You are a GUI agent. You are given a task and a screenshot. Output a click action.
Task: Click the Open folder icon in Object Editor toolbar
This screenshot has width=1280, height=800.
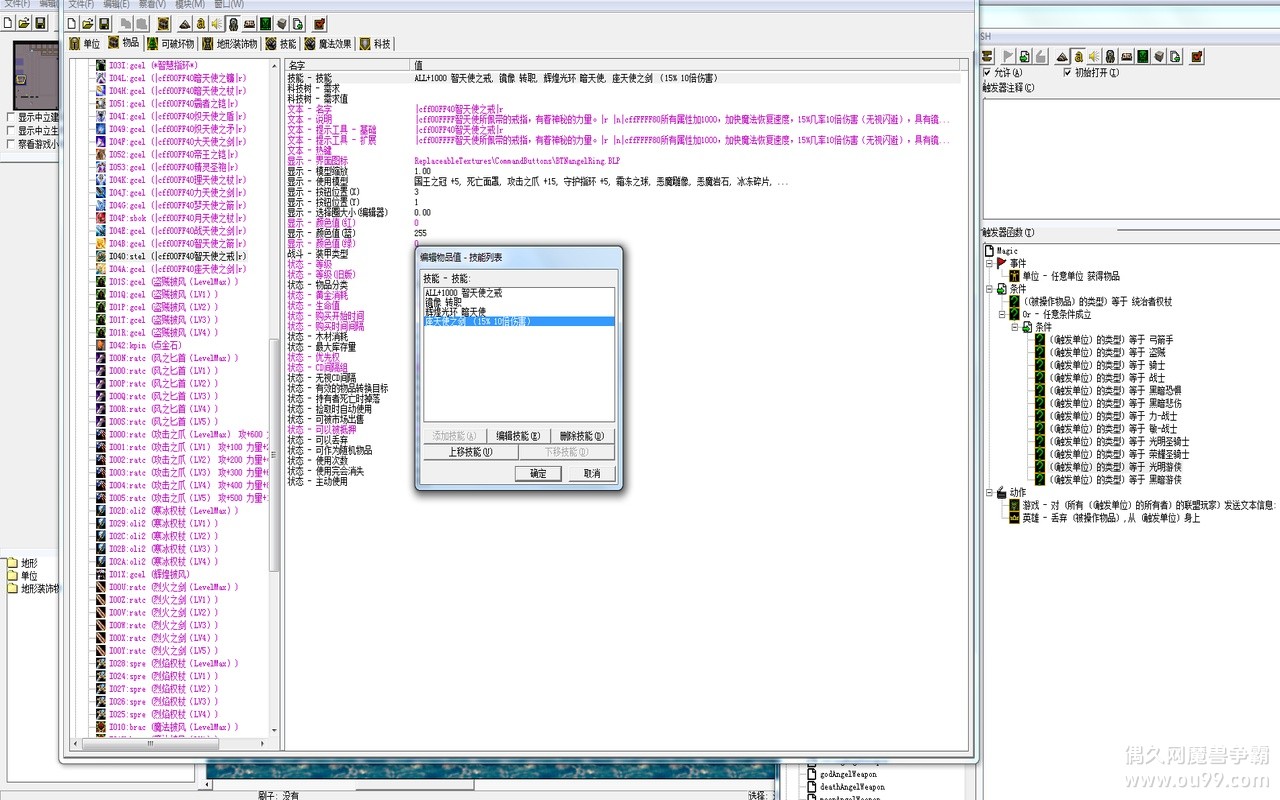tap(87, 23)
